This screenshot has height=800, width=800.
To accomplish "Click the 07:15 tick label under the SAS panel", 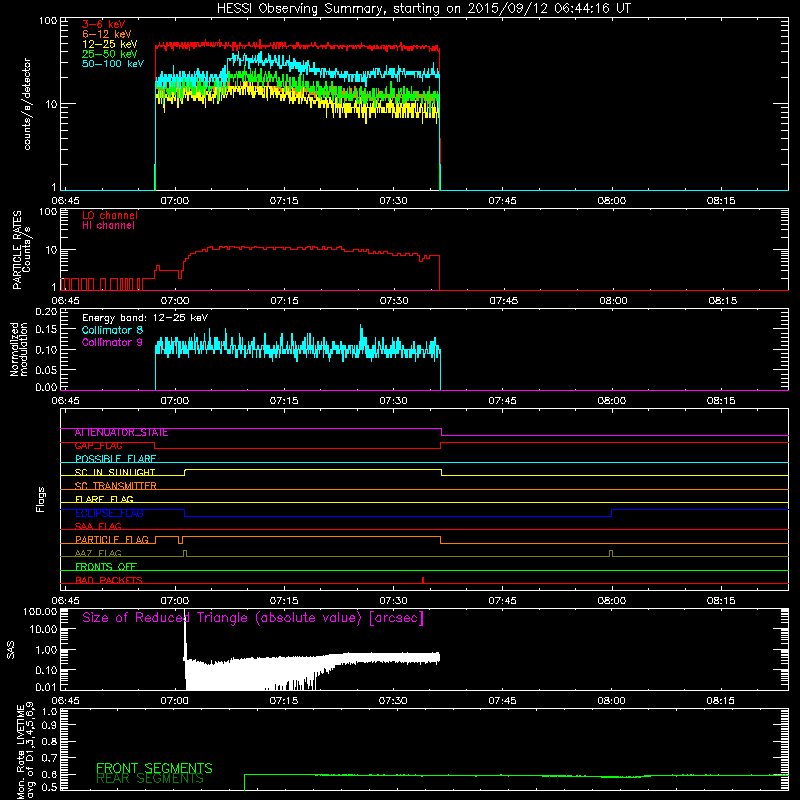I will pyautogui.click(x=284, y=701).
